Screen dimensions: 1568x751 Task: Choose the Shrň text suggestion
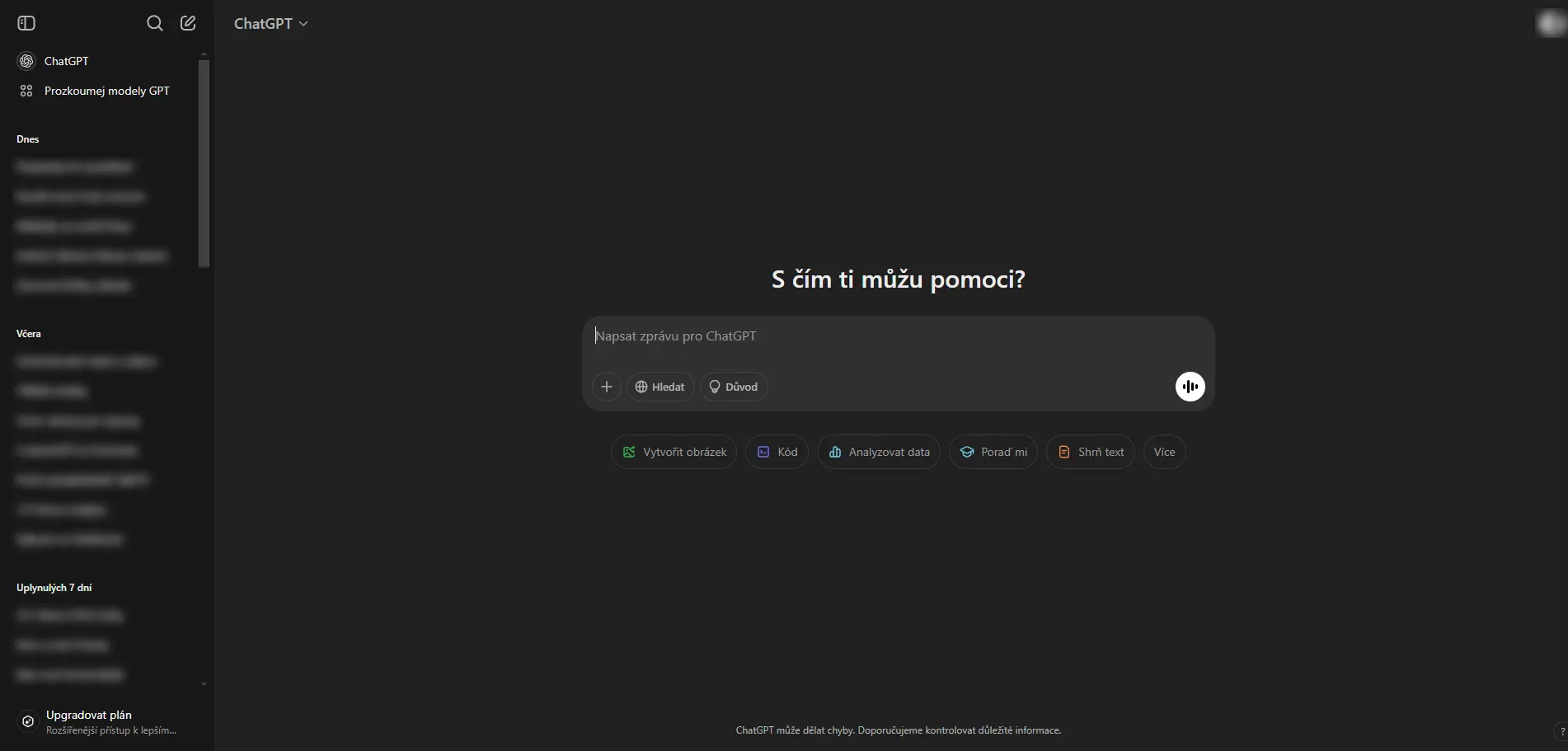tap(1091, 452)
